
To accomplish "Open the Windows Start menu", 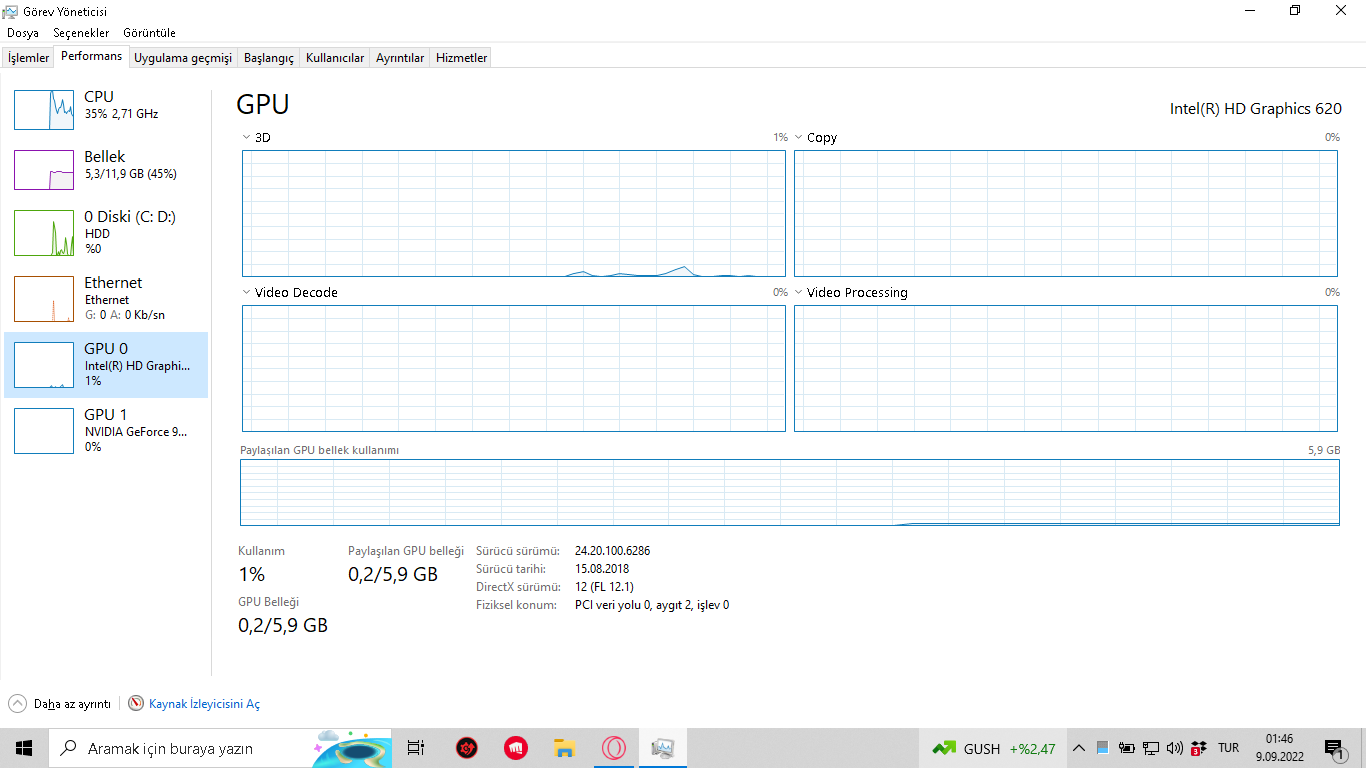I will pos(24,748).
